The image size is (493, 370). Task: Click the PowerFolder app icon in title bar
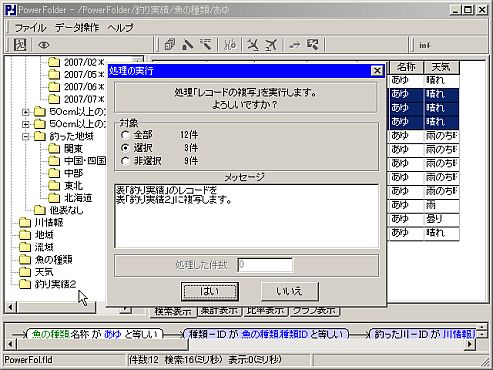click(x=10, y=10)
